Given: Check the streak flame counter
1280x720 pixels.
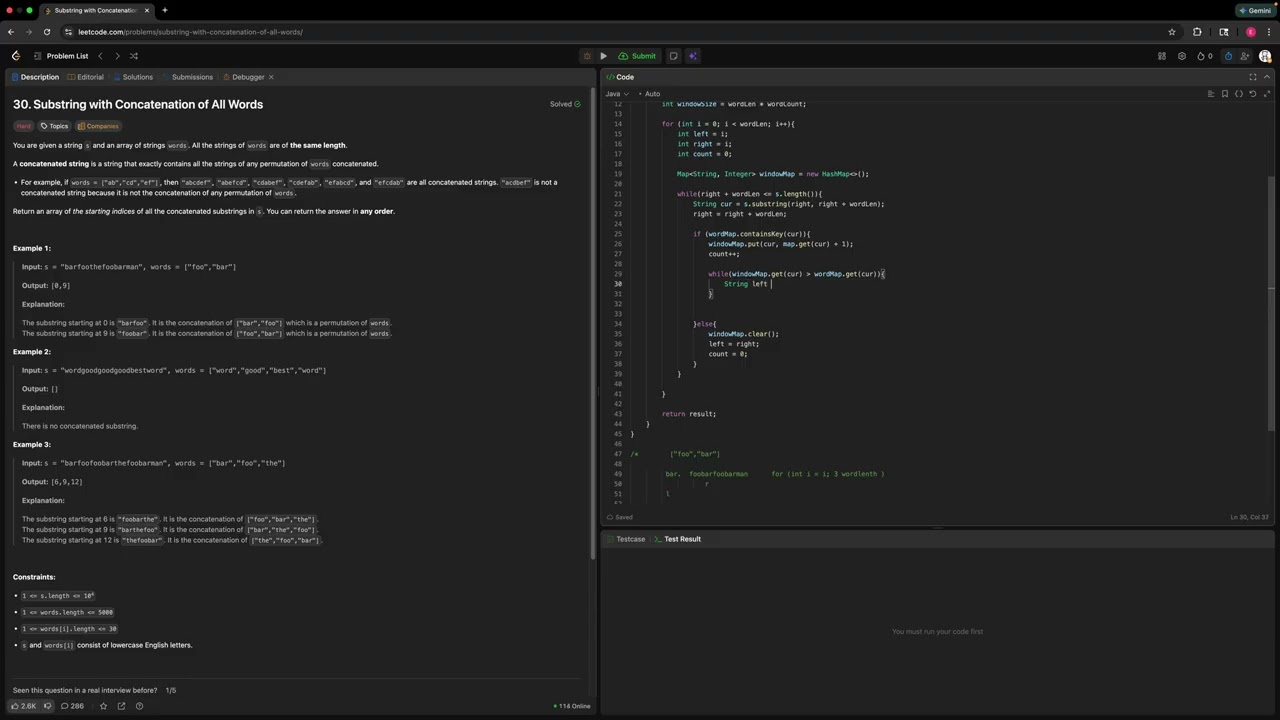Looking at the screenshot, I should [1205, 56].
